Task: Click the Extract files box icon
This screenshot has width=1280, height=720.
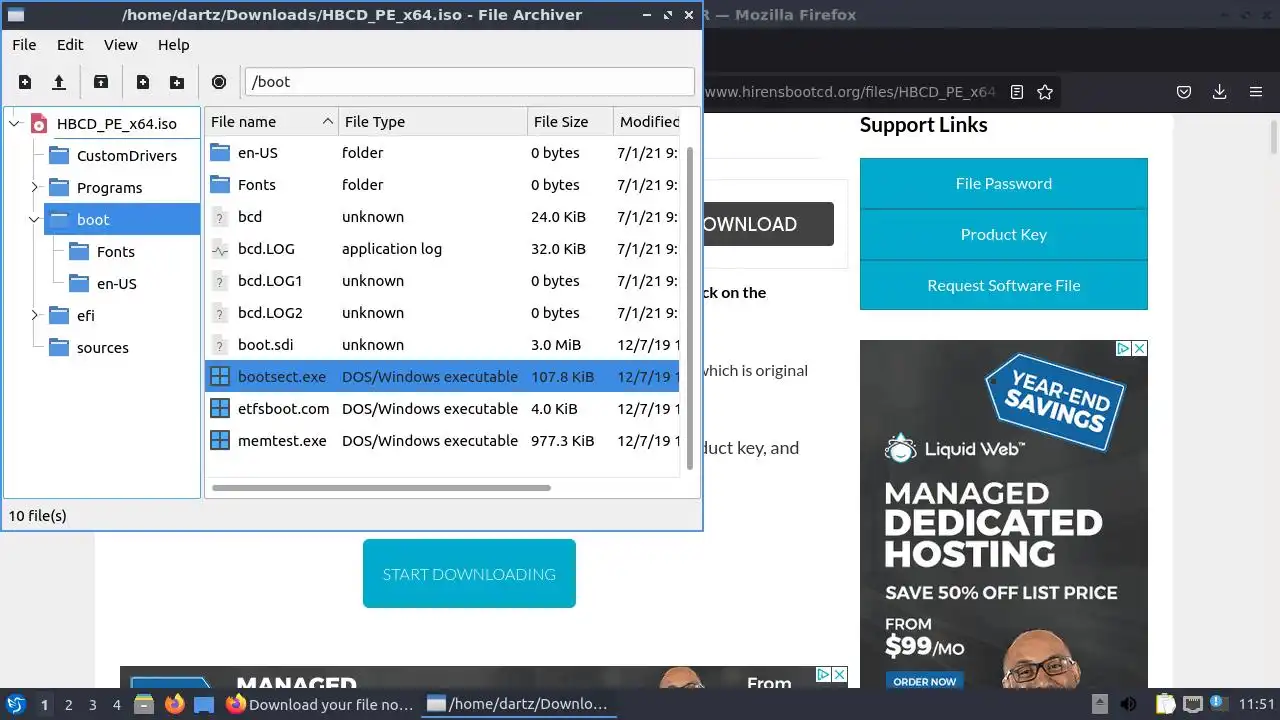Action: 101,82
